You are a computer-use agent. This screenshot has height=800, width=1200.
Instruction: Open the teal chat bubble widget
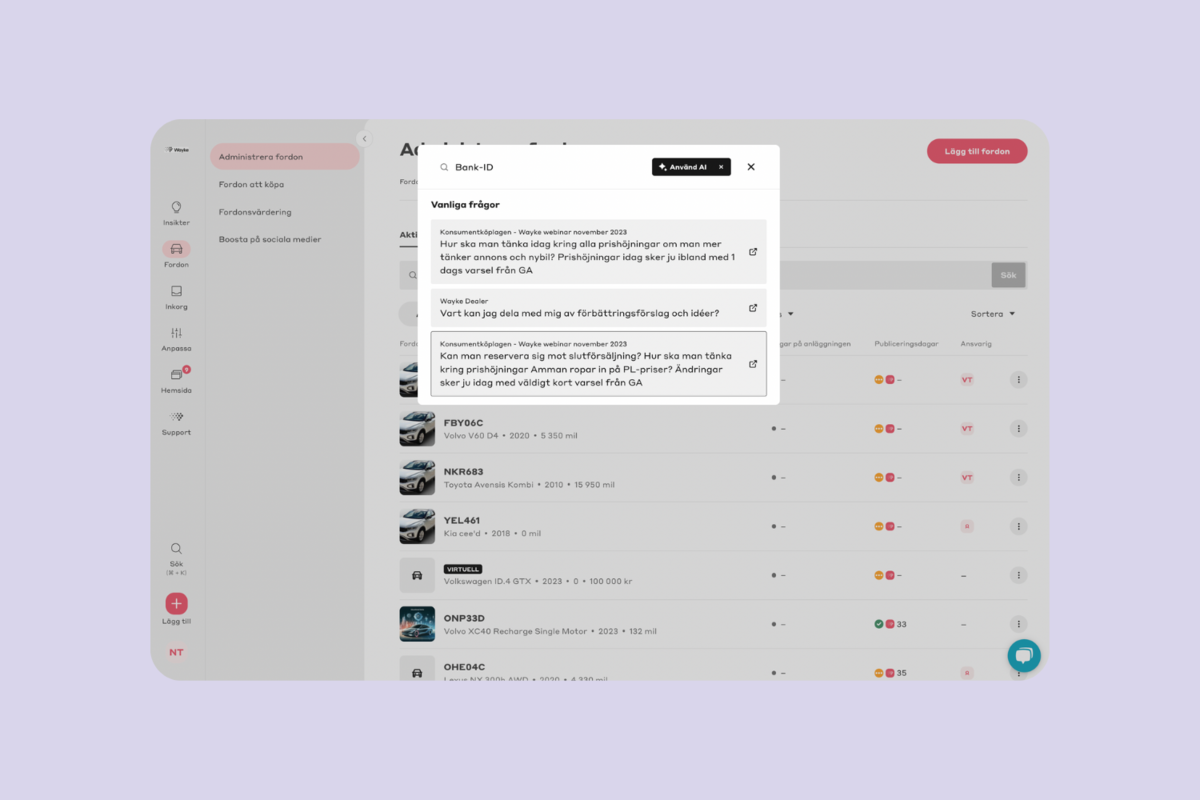coord(1024,656)
